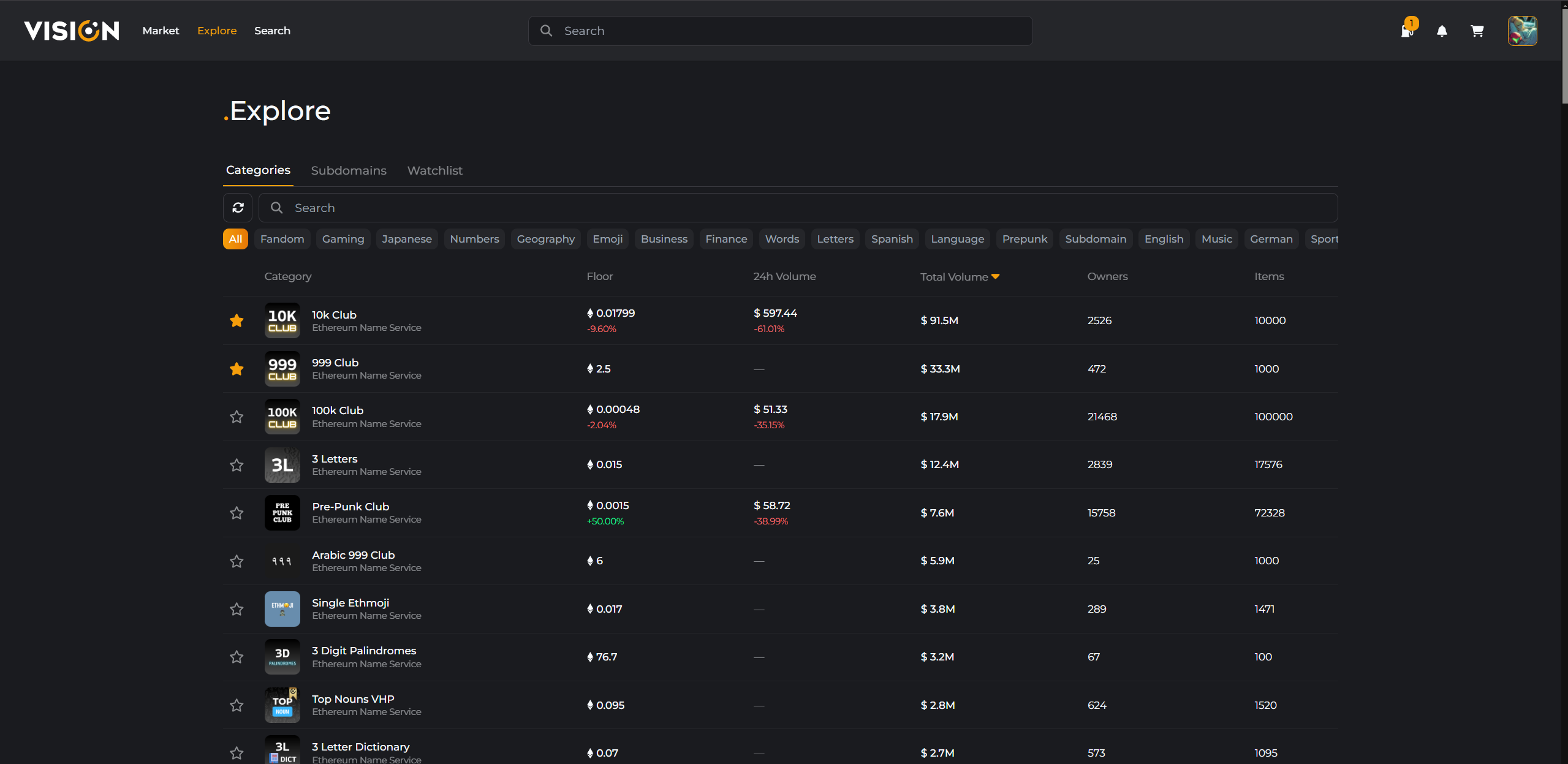Unstar 10k Club from the watchlist
This screenshot has height=764, width=1568.
237,320
